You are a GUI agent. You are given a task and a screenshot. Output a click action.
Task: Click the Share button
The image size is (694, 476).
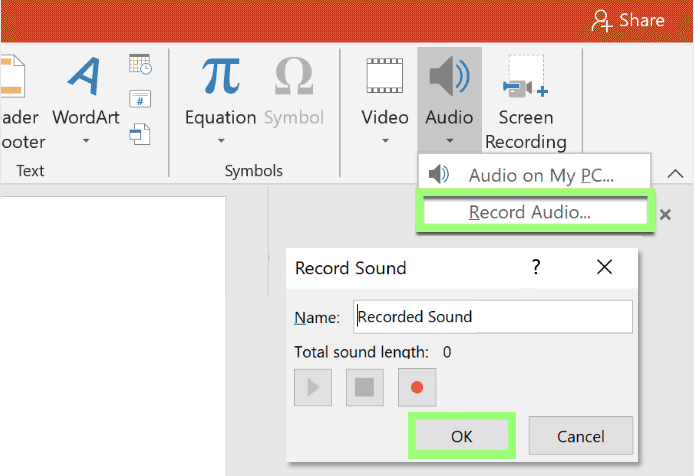coord(628,20)
